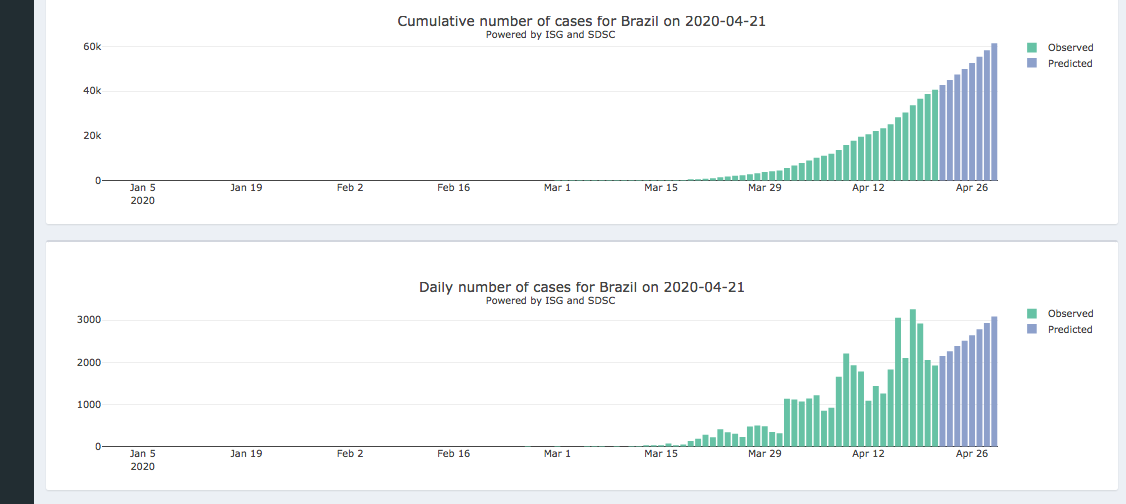Click the 60k y-axis label

click(91, 46)
